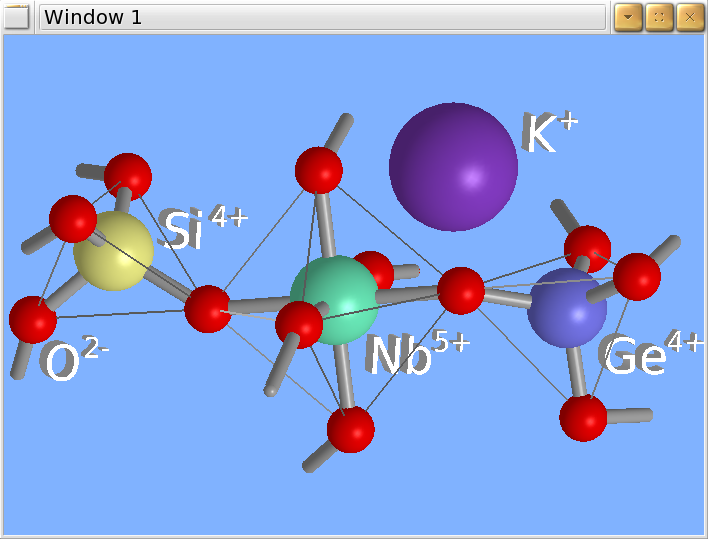The height and width of the screenshot is (539, 708).
Task: Open the window menu button in title bar
Action: point(17,17)
